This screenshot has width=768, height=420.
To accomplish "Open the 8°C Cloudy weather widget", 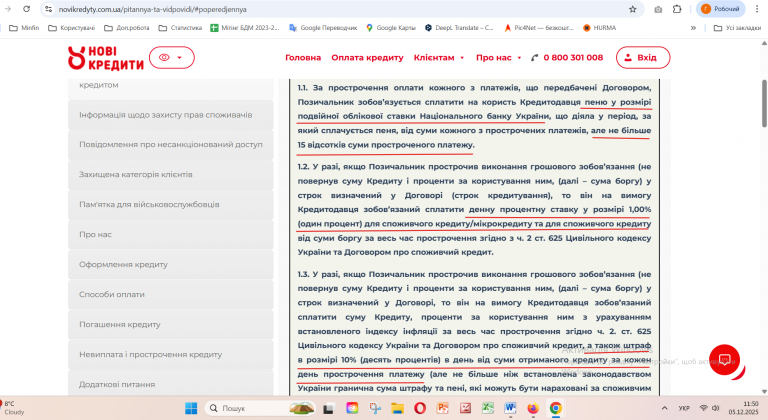I will [x=13, y=408].
